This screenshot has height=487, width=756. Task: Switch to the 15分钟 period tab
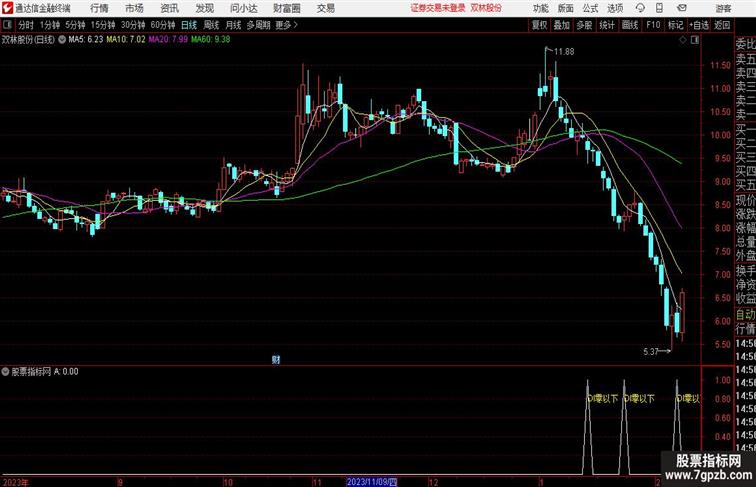coord(103,25)
